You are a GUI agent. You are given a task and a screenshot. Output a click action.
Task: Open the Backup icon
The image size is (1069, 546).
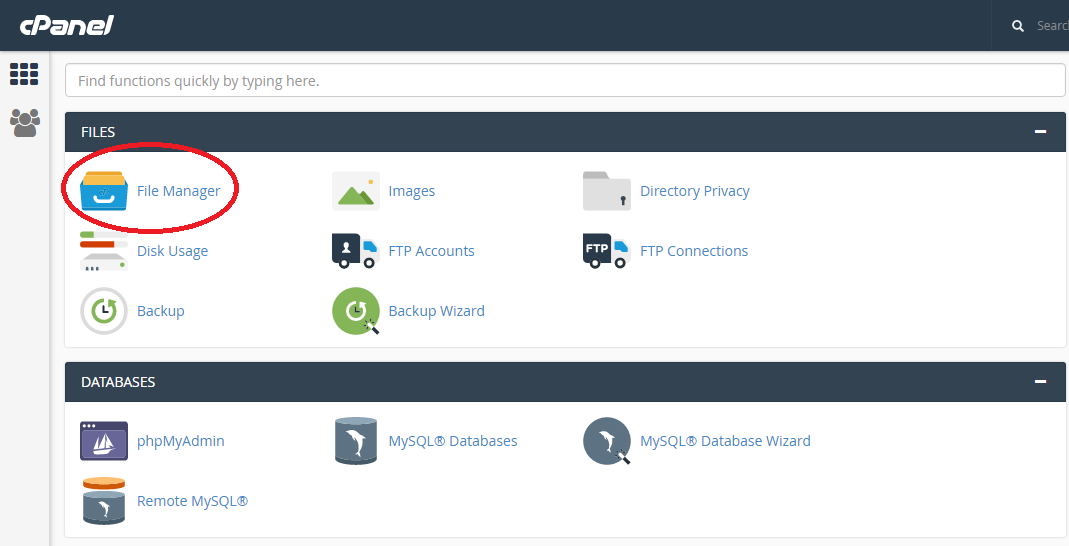click(x=104, y=311)
